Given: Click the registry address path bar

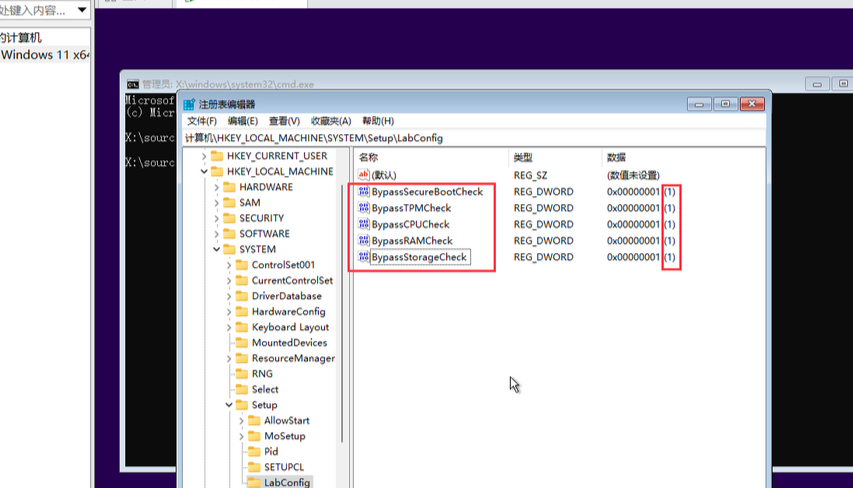Looking at the screenshot, I should coord(470,138).
